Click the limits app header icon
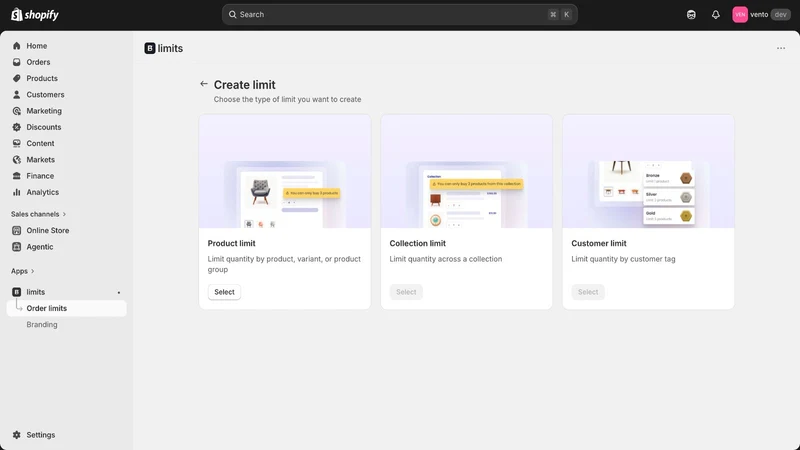 point(149,48)
